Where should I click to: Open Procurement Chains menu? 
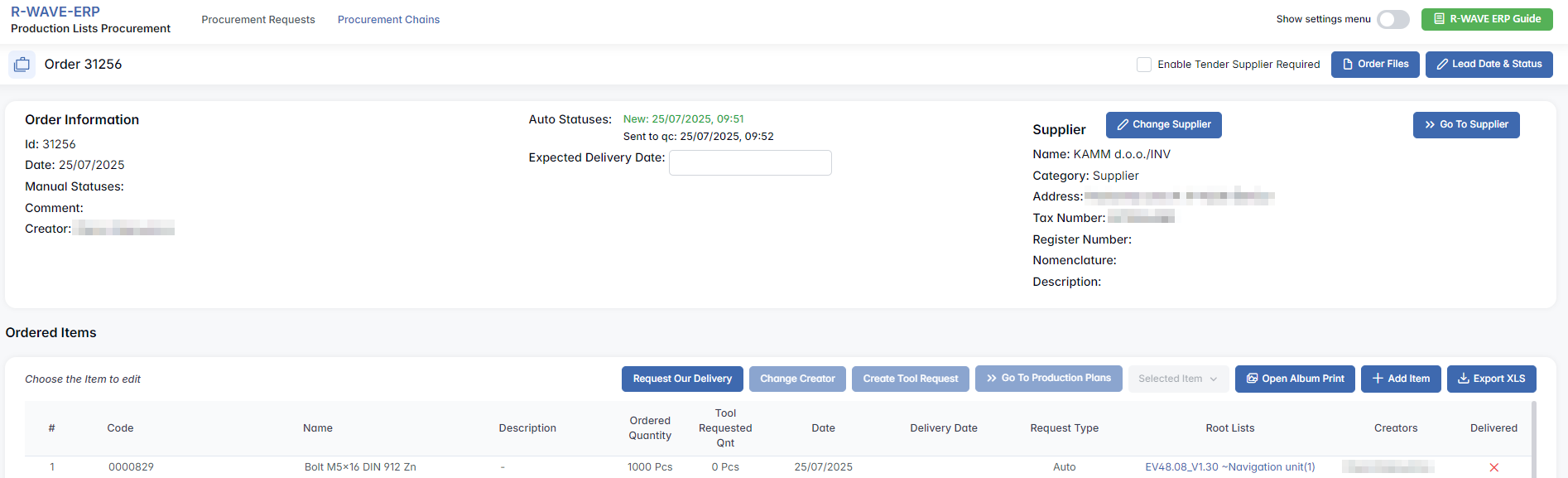388,20
